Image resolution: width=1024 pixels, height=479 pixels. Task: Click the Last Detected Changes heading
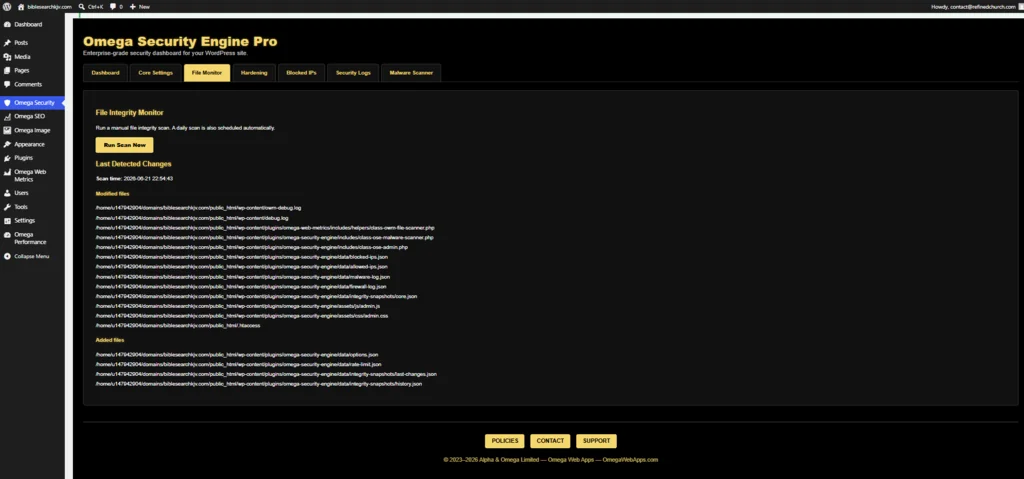[x=133, y=164]
